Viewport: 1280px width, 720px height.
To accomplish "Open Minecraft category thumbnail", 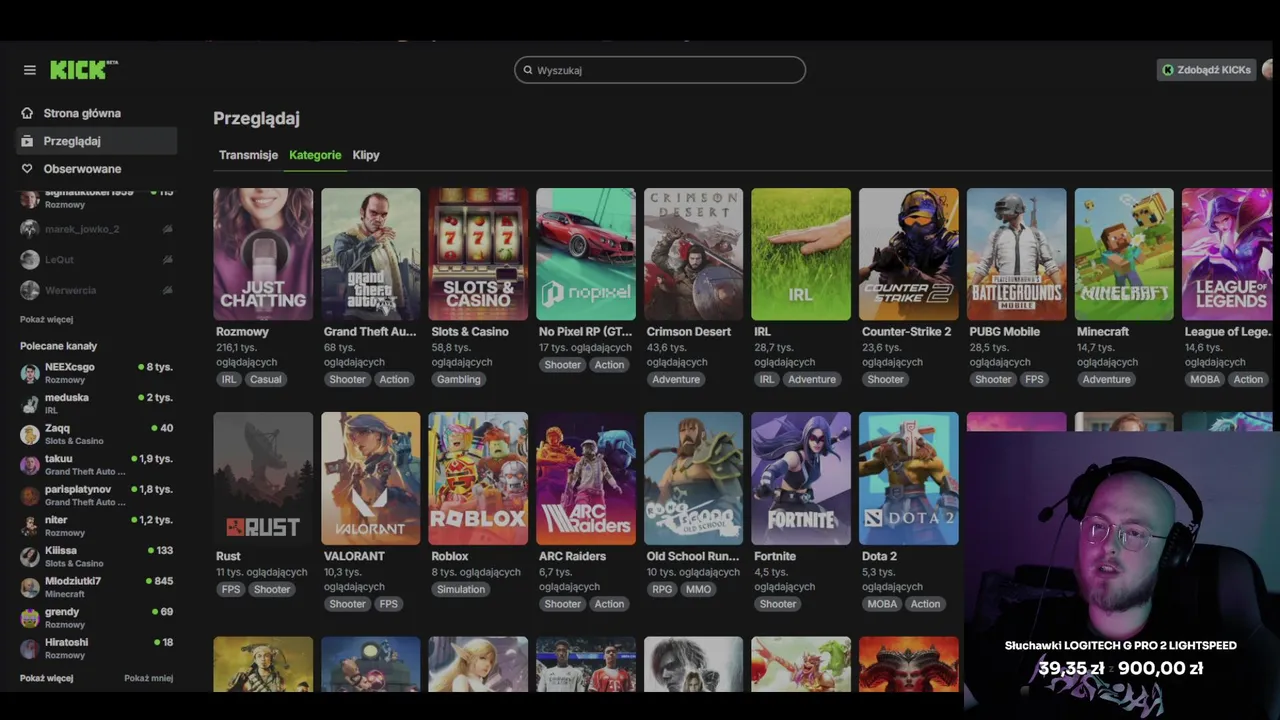I will click(x=1124, y=254).
